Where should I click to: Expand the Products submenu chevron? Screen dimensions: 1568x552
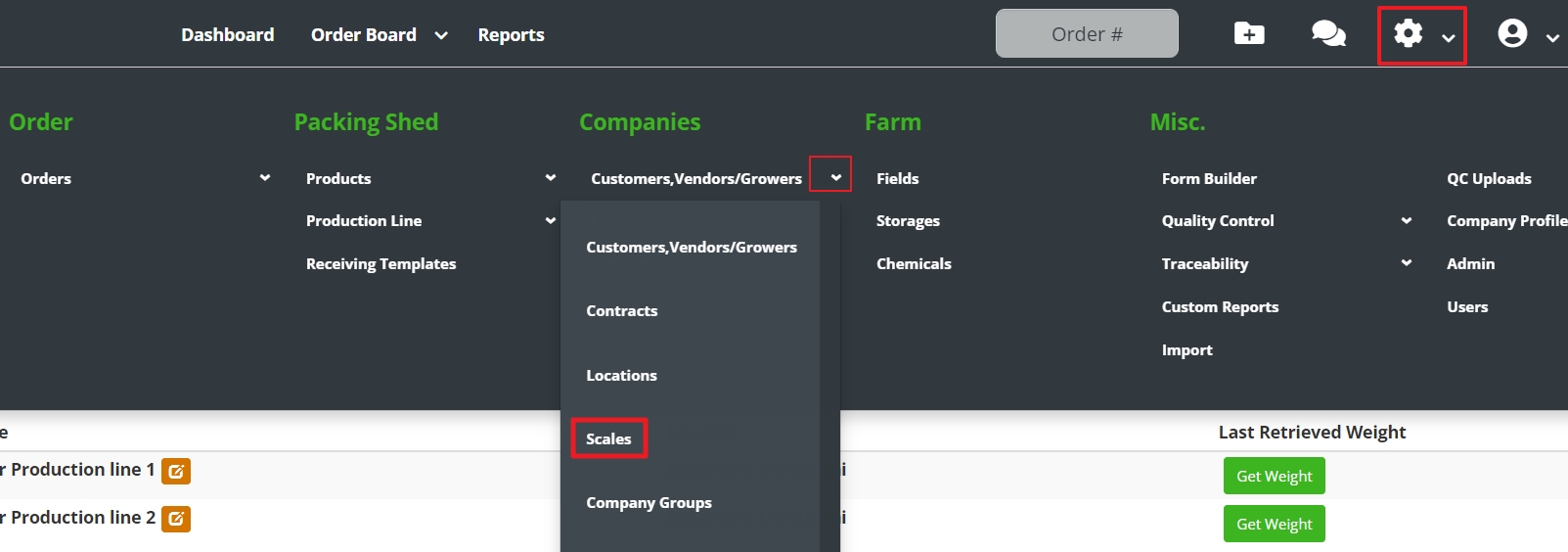(550, 178)
